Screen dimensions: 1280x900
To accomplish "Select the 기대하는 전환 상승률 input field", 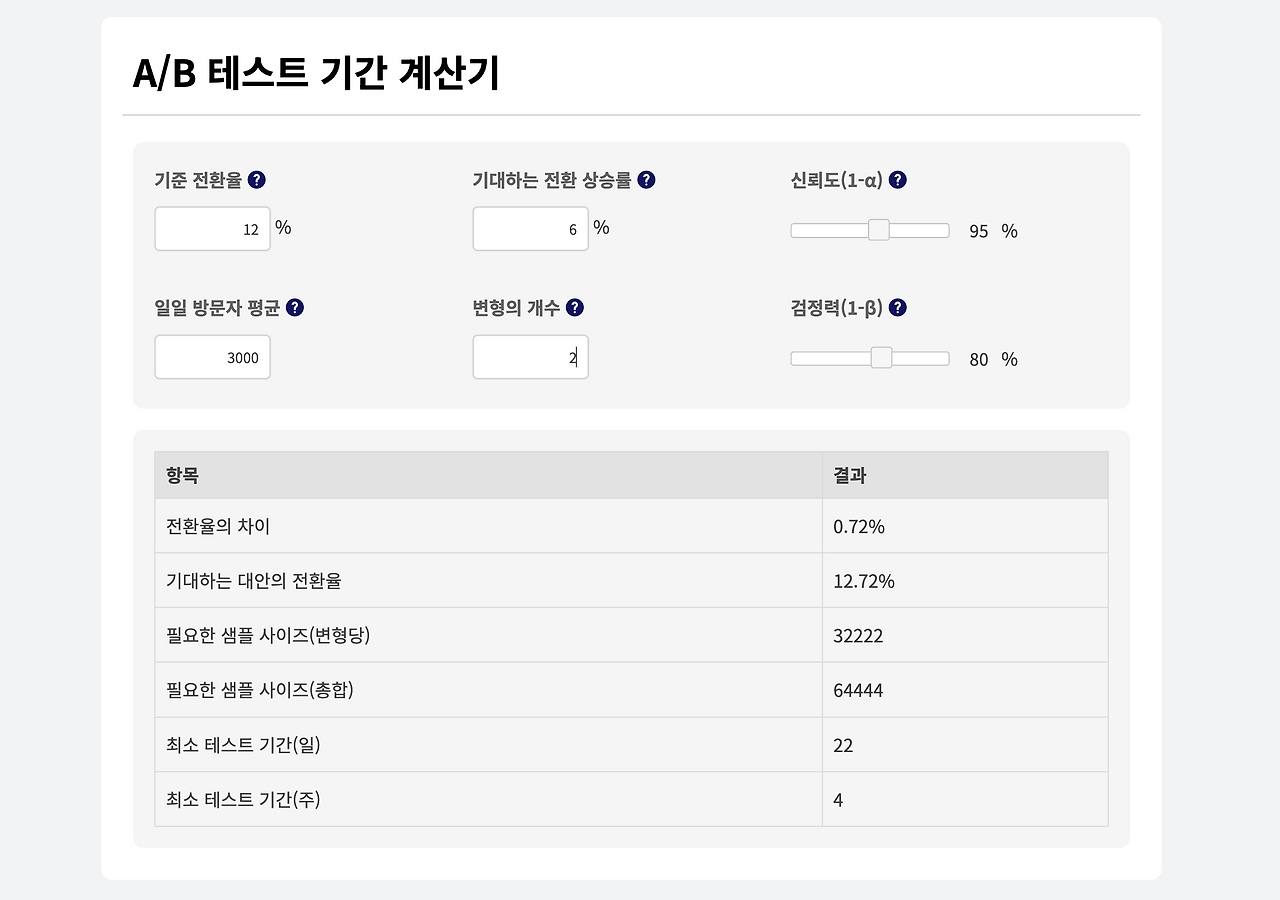I will click(x=530, y=228).
